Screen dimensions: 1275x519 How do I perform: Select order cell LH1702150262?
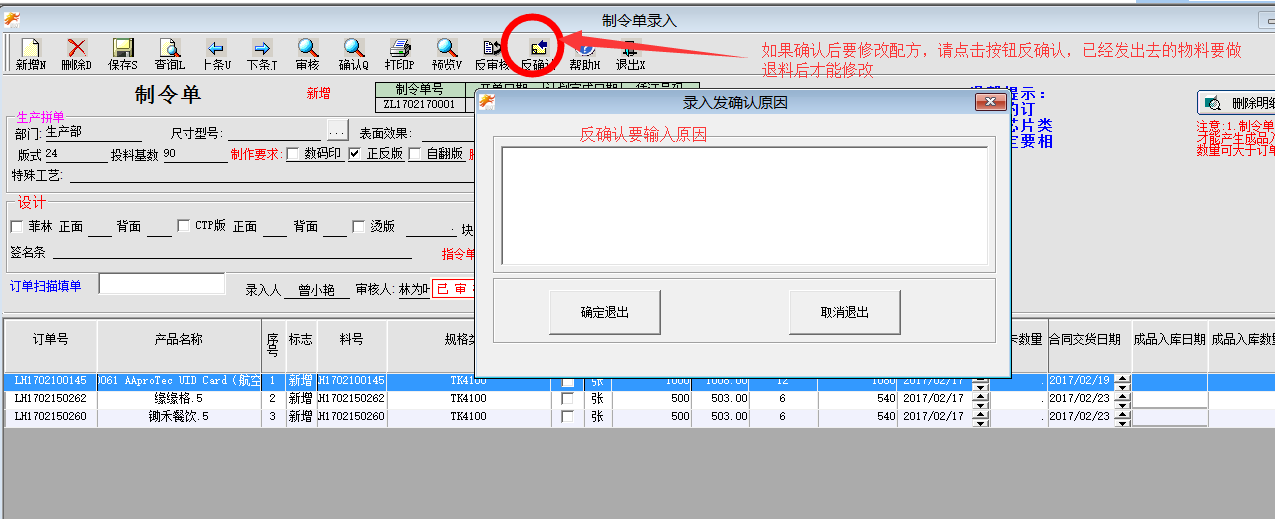click(x=50, y=399)
